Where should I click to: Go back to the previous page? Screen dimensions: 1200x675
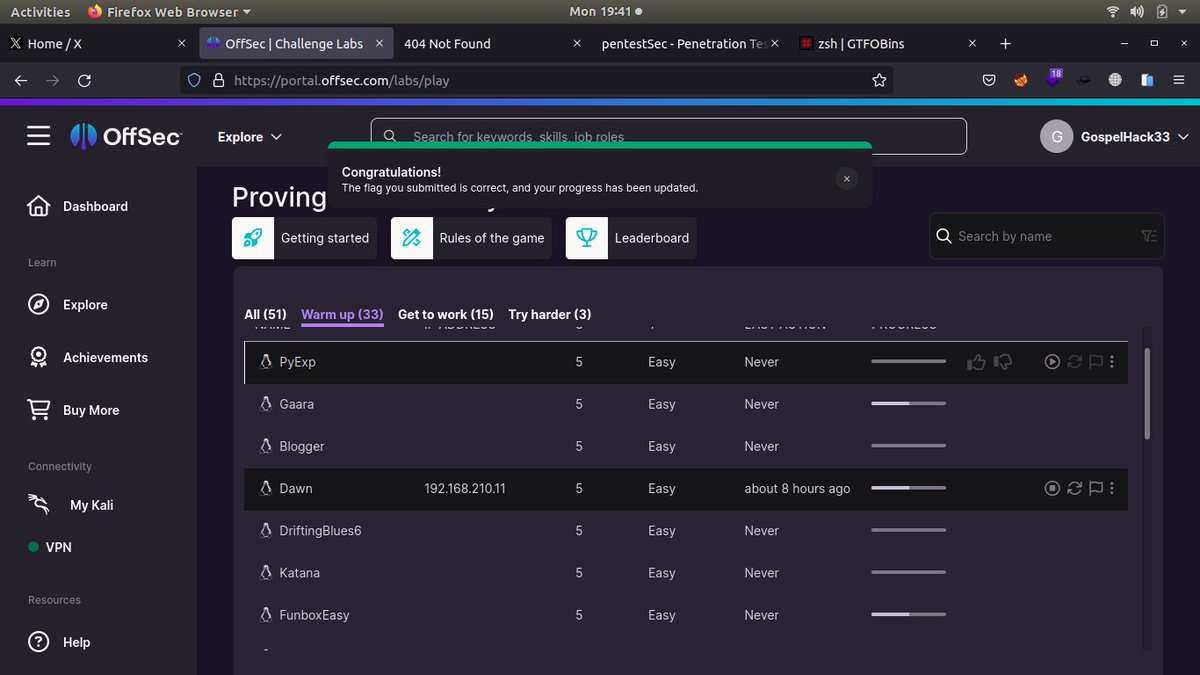click(x=21, y=80)
